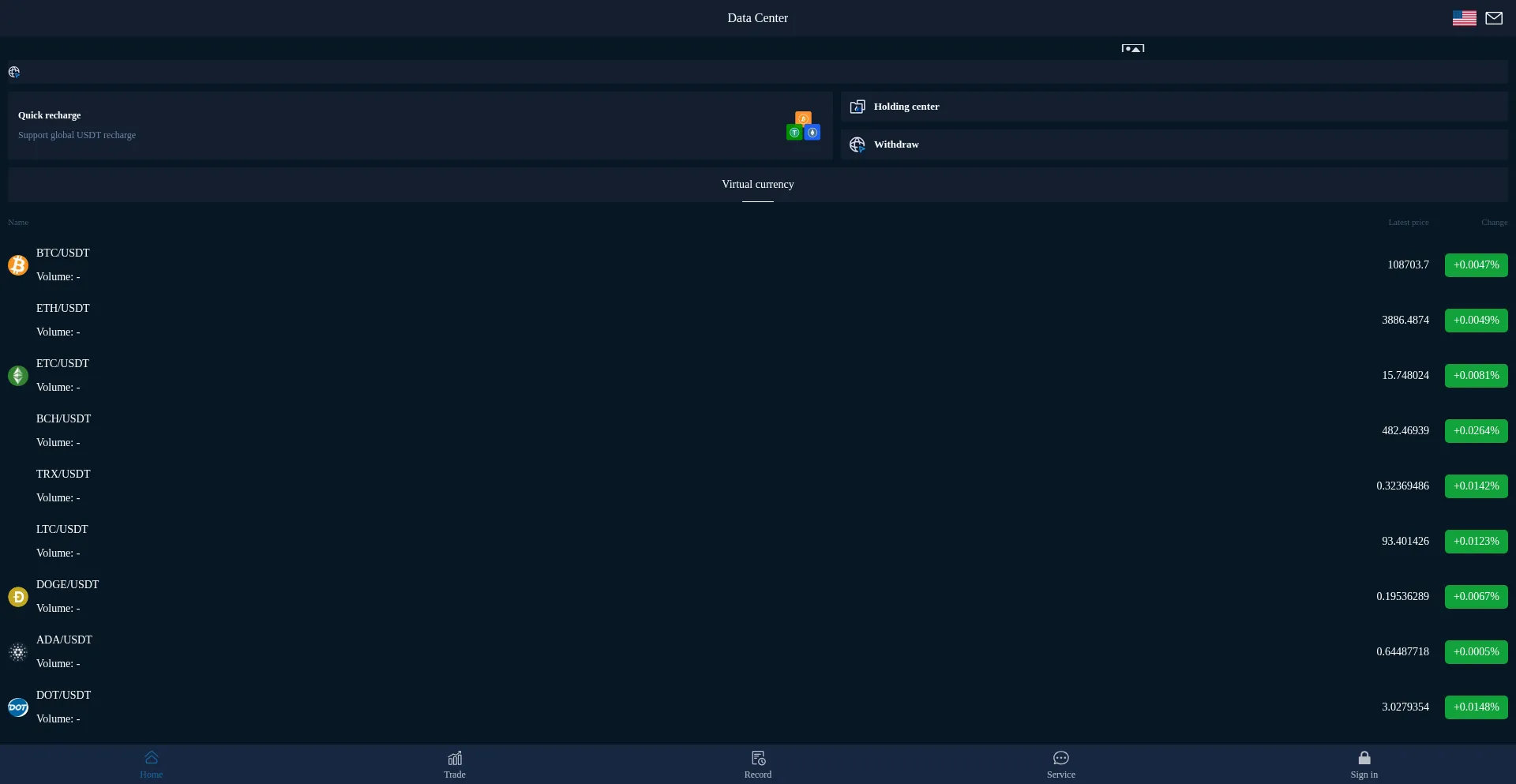Click the Bitcoin coin icon

[18, 265]
